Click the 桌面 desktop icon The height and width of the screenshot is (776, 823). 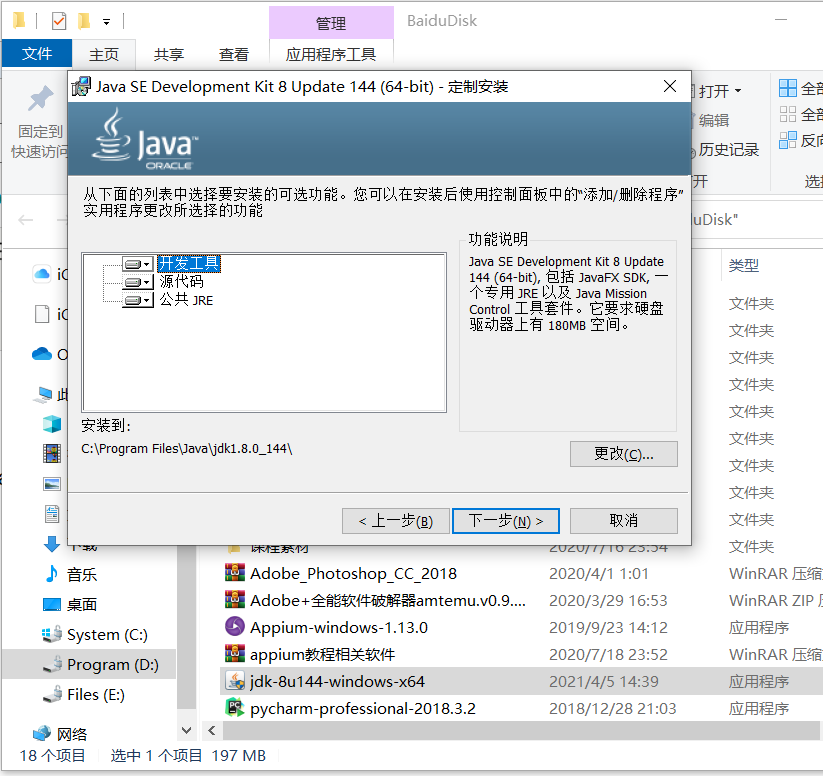point(51,604)
